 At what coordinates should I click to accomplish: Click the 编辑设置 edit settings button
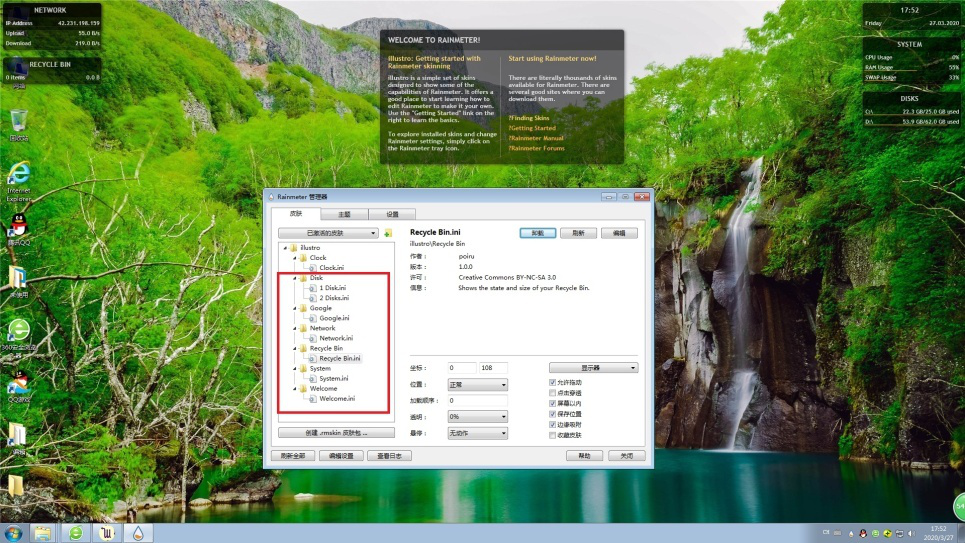[341, 456]
